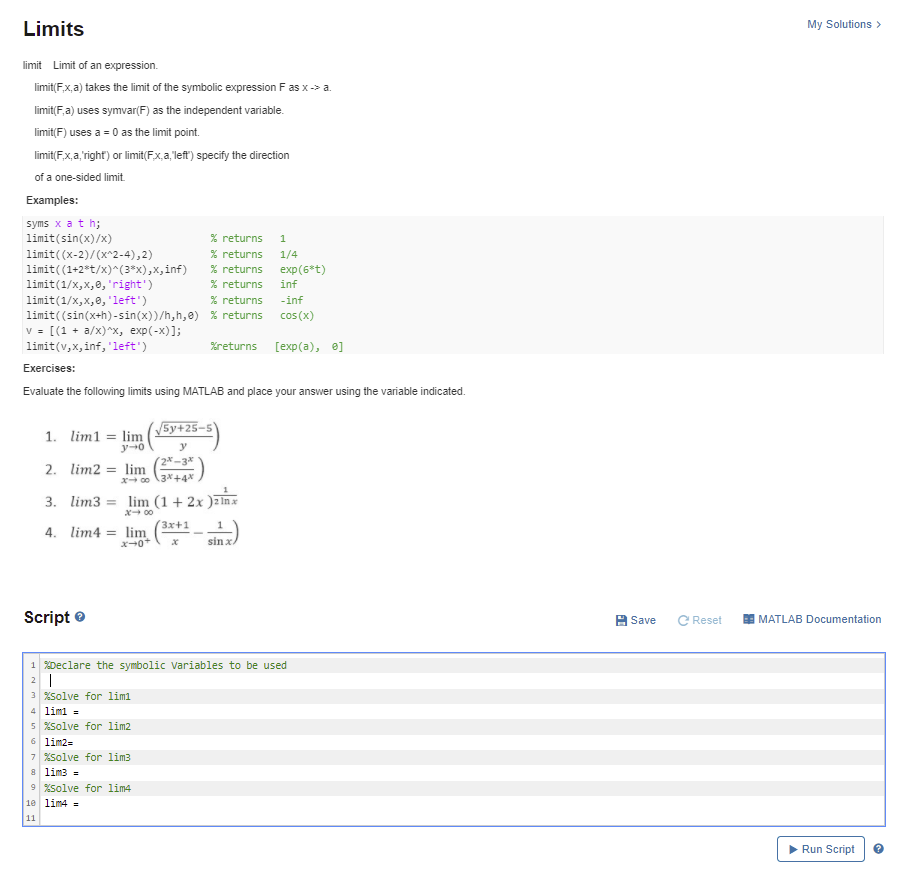Click the Reset text label
The height and width of the screenshot is (879, 923).
point(706,621)
